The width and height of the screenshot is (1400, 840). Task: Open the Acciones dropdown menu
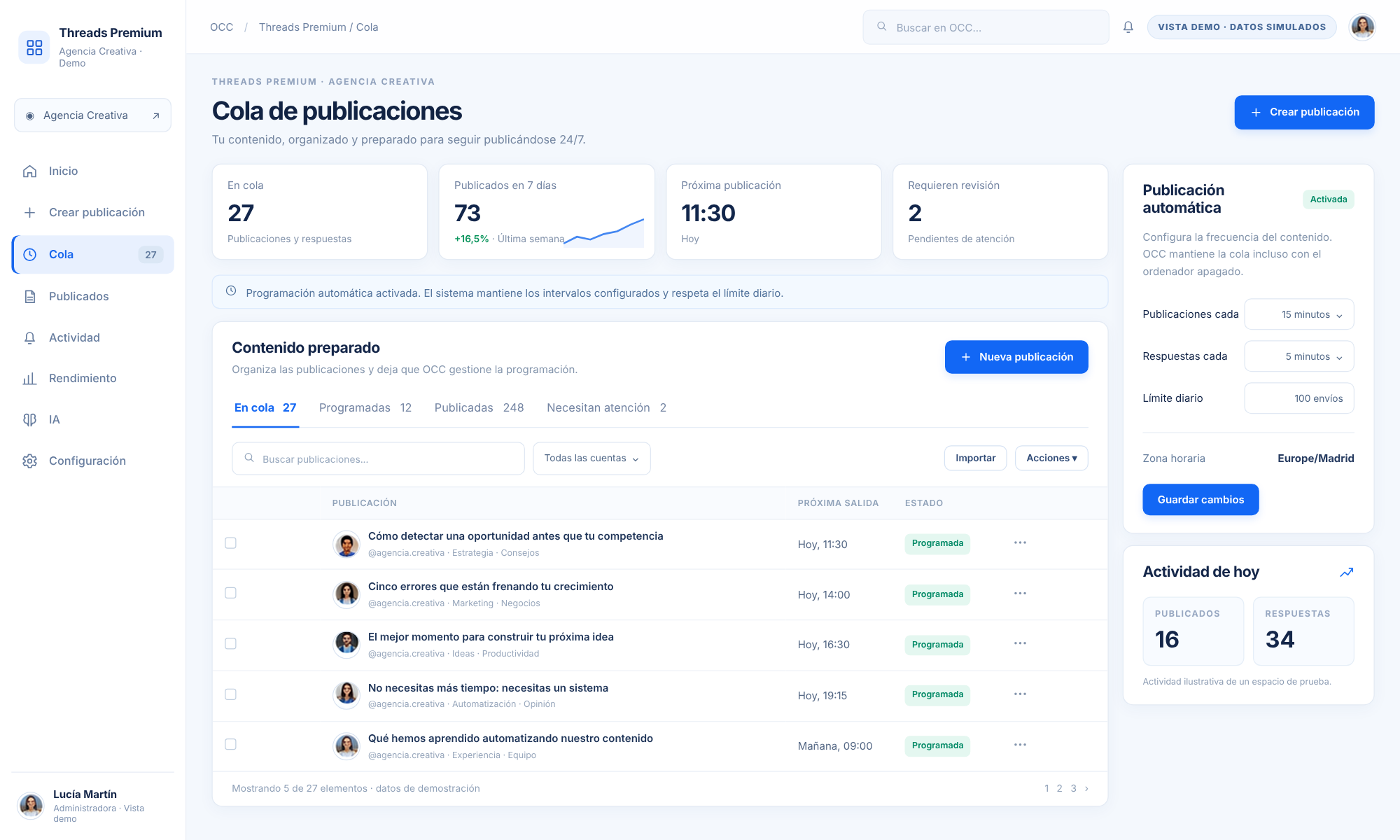(x=1051, y=458)
